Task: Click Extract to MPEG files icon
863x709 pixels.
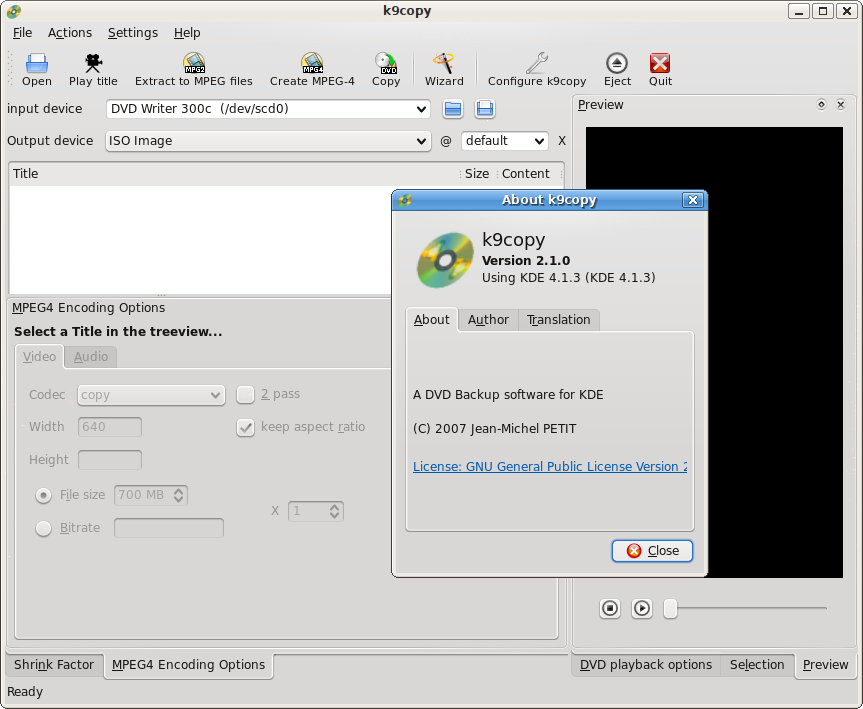Action: tap(194, 64)
